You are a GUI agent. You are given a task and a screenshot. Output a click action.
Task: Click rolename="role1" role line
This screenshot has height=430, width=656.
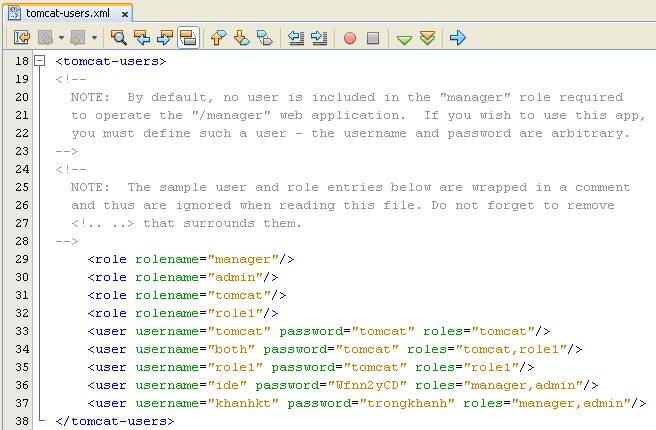pos(183,313)
